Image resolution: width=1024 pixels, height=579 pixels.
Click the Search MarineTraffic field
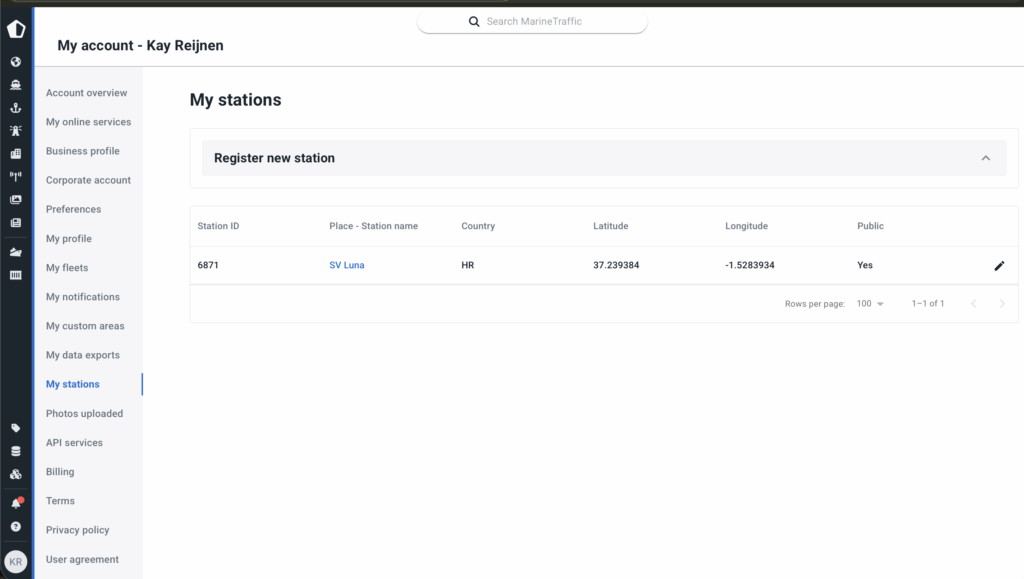point(533,21)
